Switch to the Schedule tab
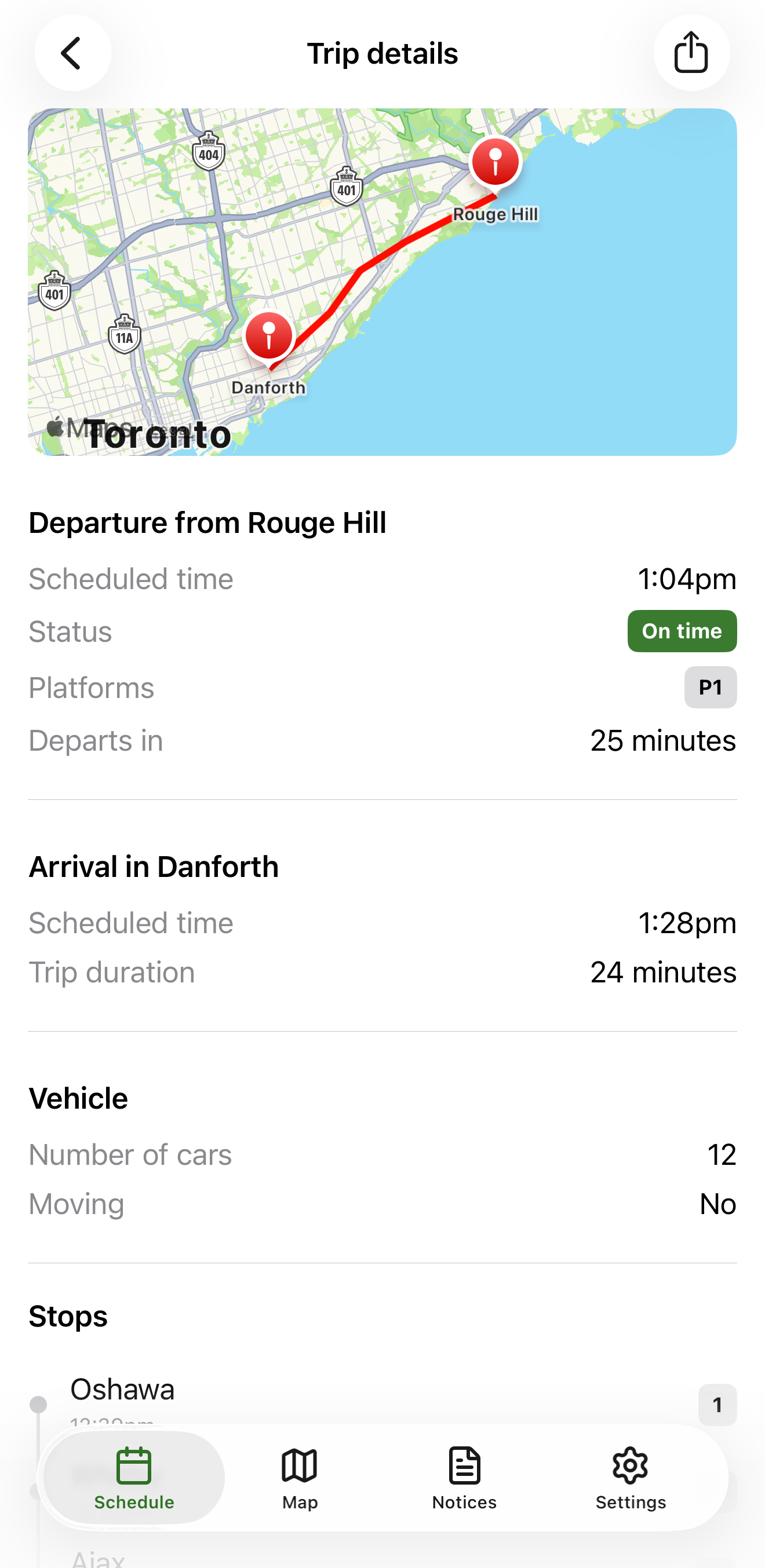Viewport: 765px width, 1568px height. [134, 1477]
